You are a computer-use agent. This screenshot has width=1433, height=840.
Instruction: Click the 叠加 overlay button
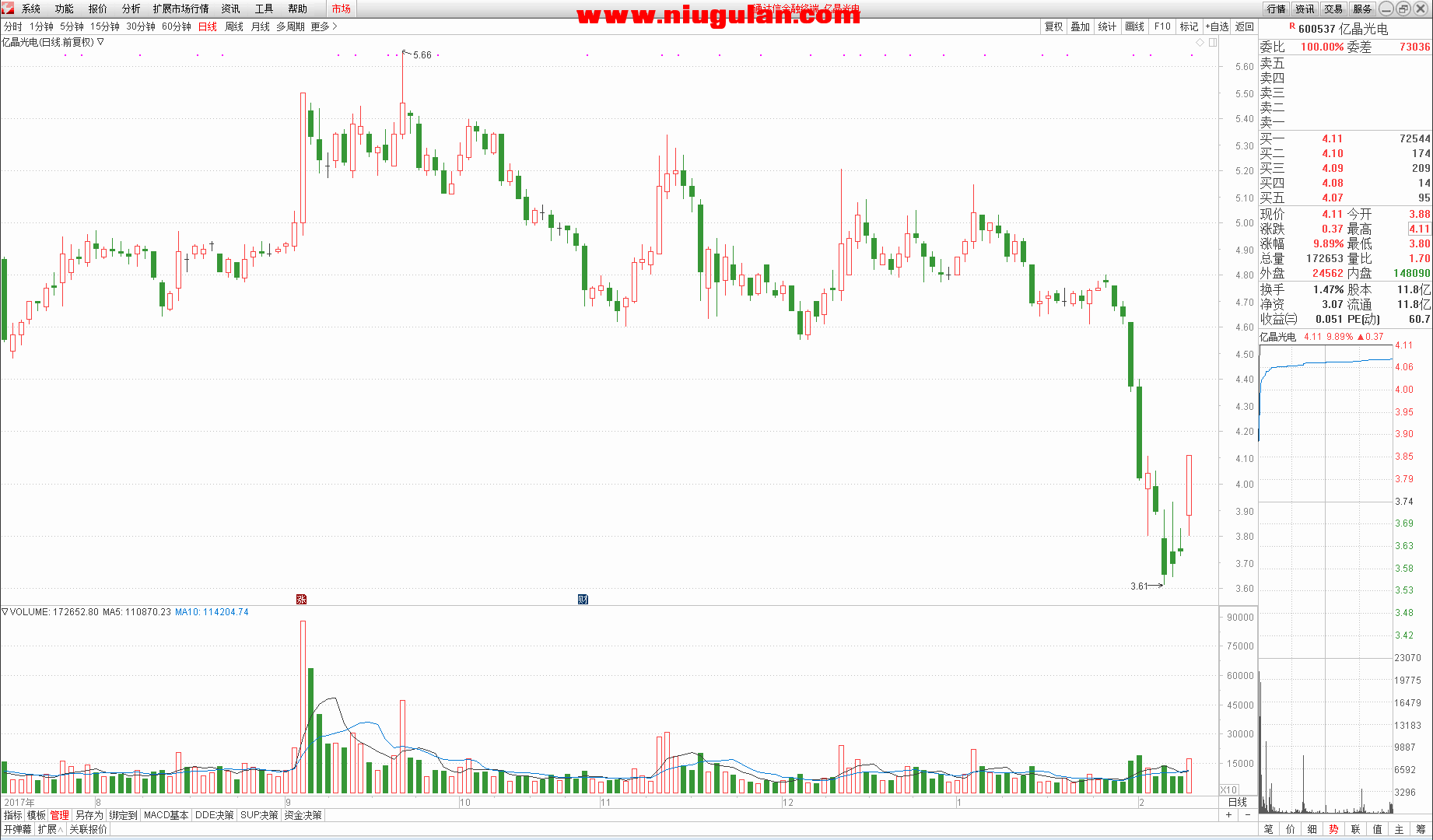point(1081,26)
